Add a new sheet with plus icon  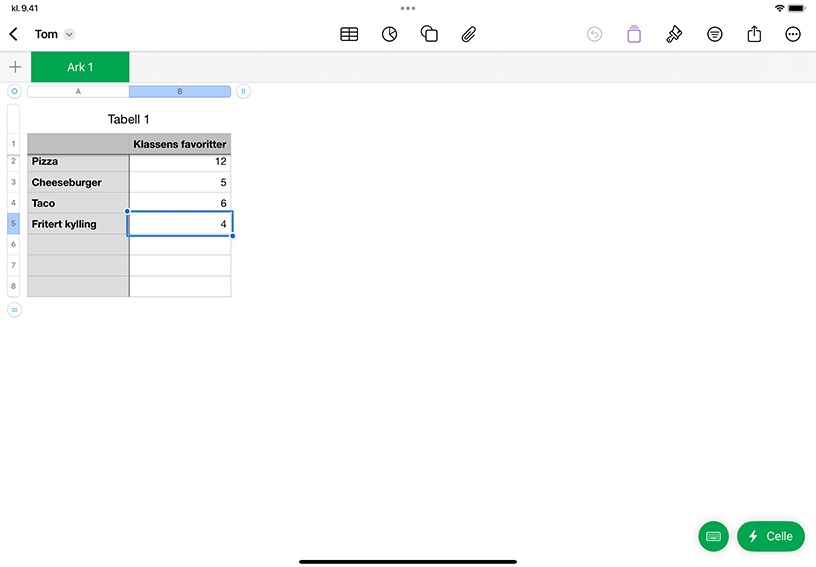pos(16,67)
